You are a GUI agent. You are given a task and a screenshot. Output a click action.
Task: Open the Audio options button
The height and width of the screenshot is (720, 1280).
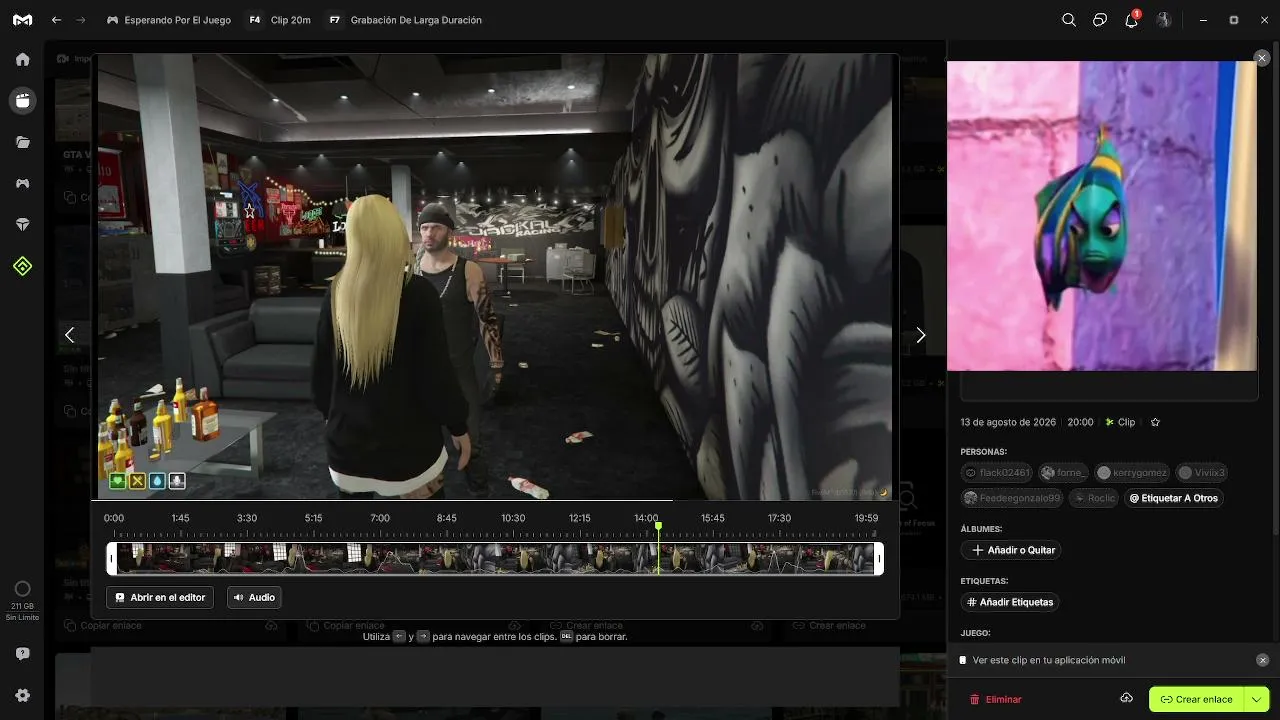(254, 597)
